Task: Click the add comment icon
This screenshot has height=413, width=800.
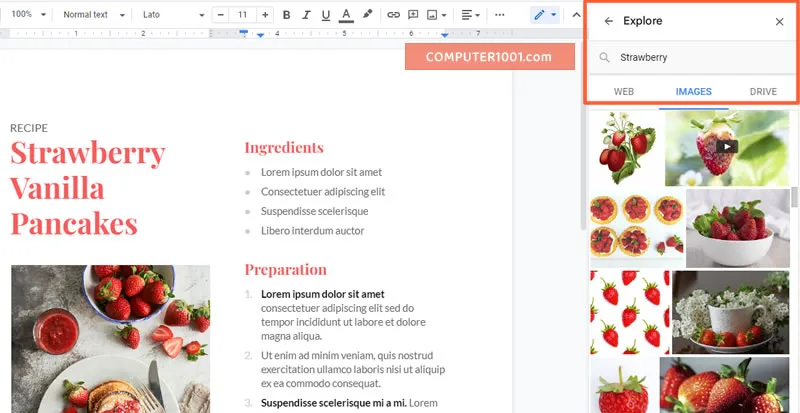Action: click(x=413, y=15)
